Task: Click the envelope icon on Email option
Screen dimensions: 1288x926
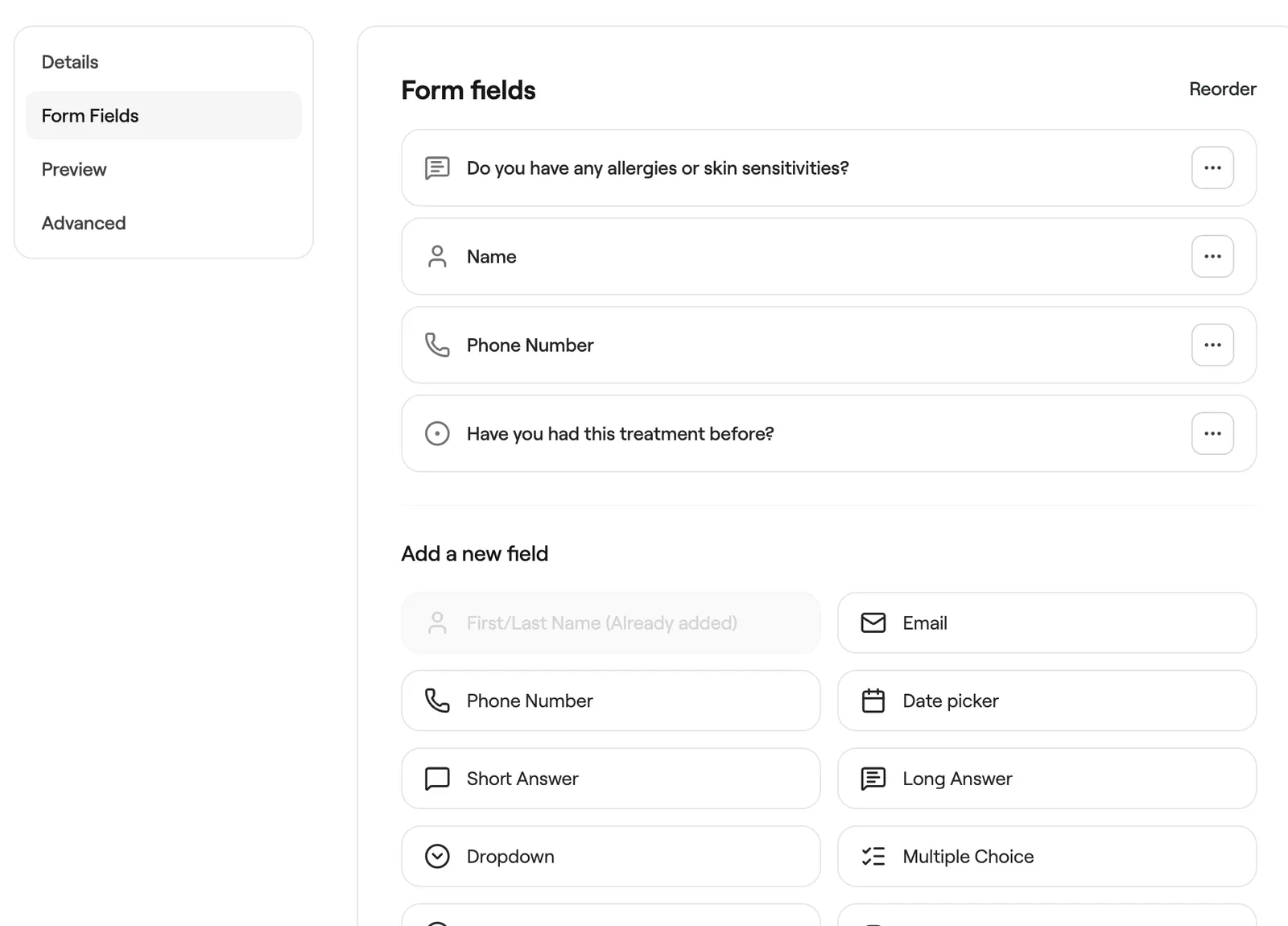Action: [x=873, y=622]
